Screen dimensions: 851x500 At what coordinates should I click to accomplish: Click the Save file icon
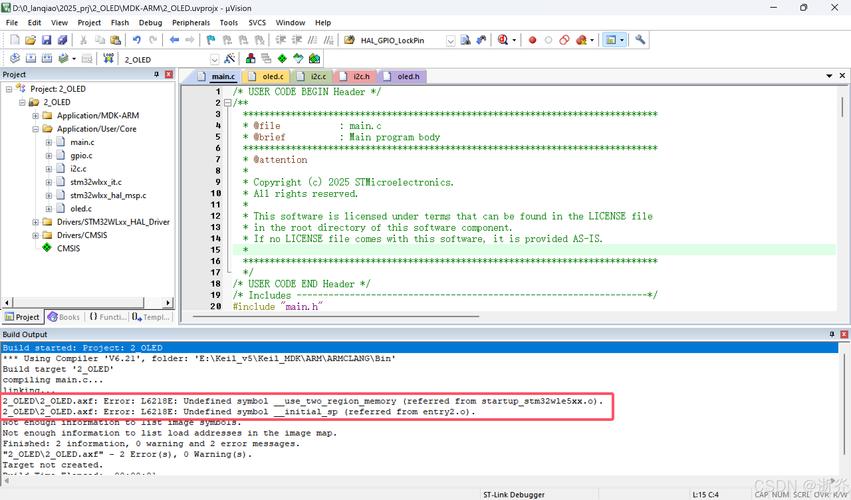coord(47,40)
